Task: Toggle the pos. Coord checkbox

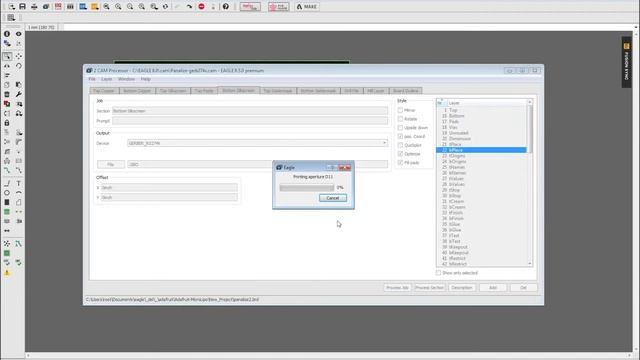Action: pyautogui.click(x=400, y=136)
